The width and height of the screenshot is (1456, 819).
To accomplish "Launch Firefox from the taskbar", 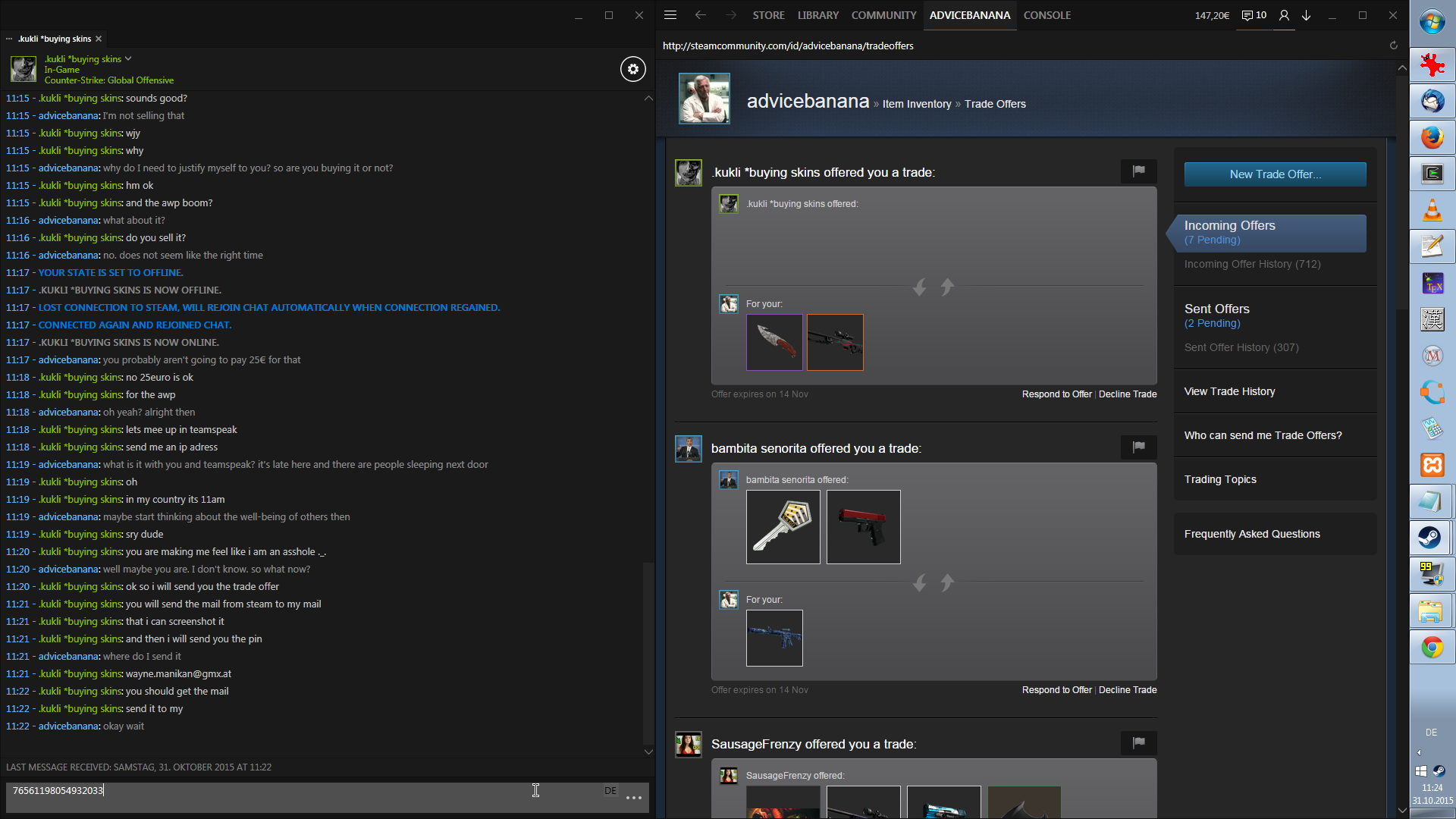I will (1432, 138).
